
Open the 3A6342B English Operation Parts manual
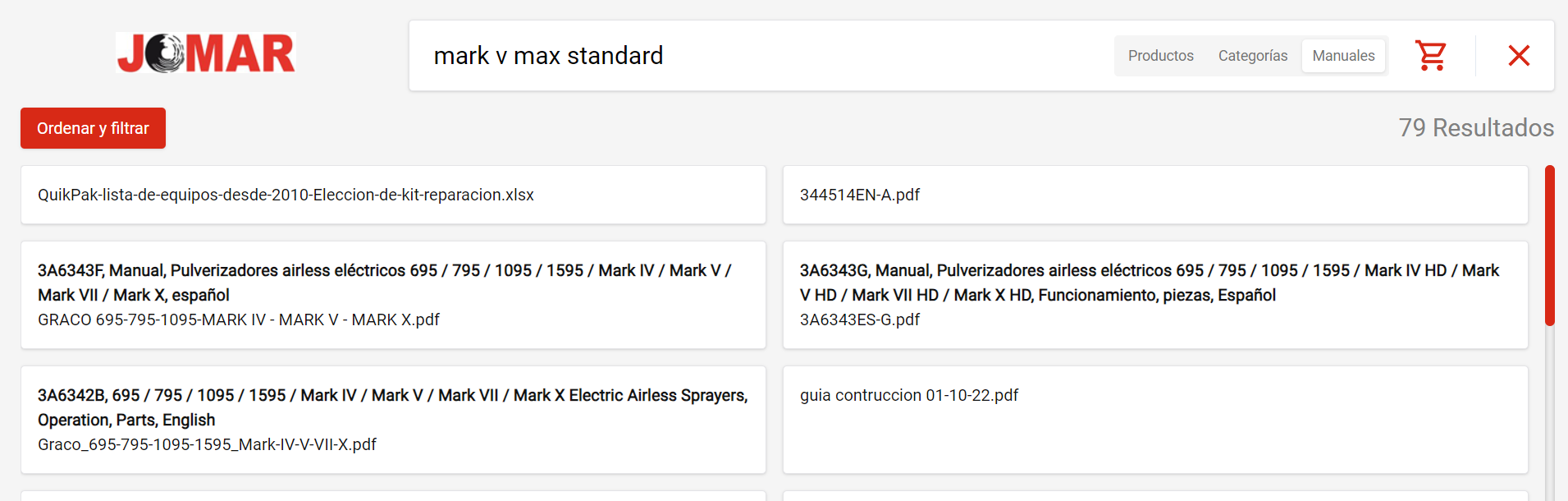point(392,407)
